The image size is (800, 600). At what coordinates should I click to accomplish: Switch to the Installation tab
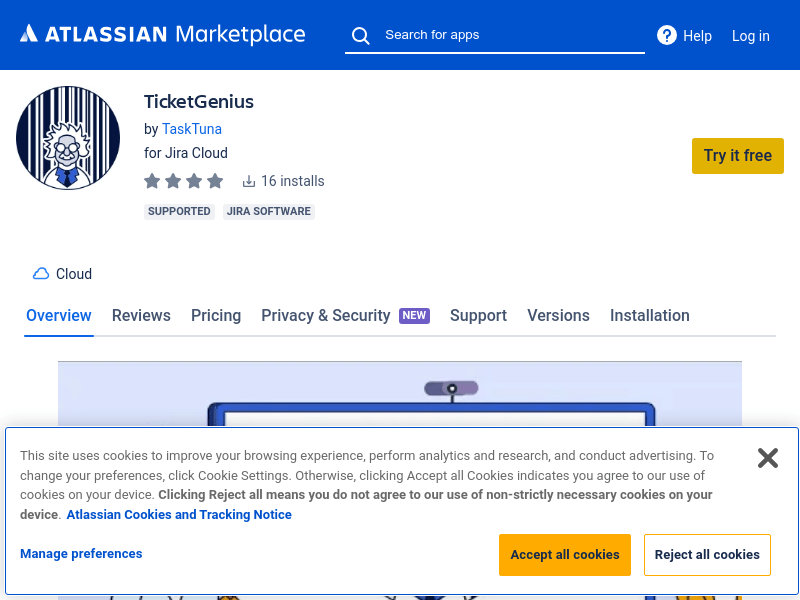(x=649, y=315)
